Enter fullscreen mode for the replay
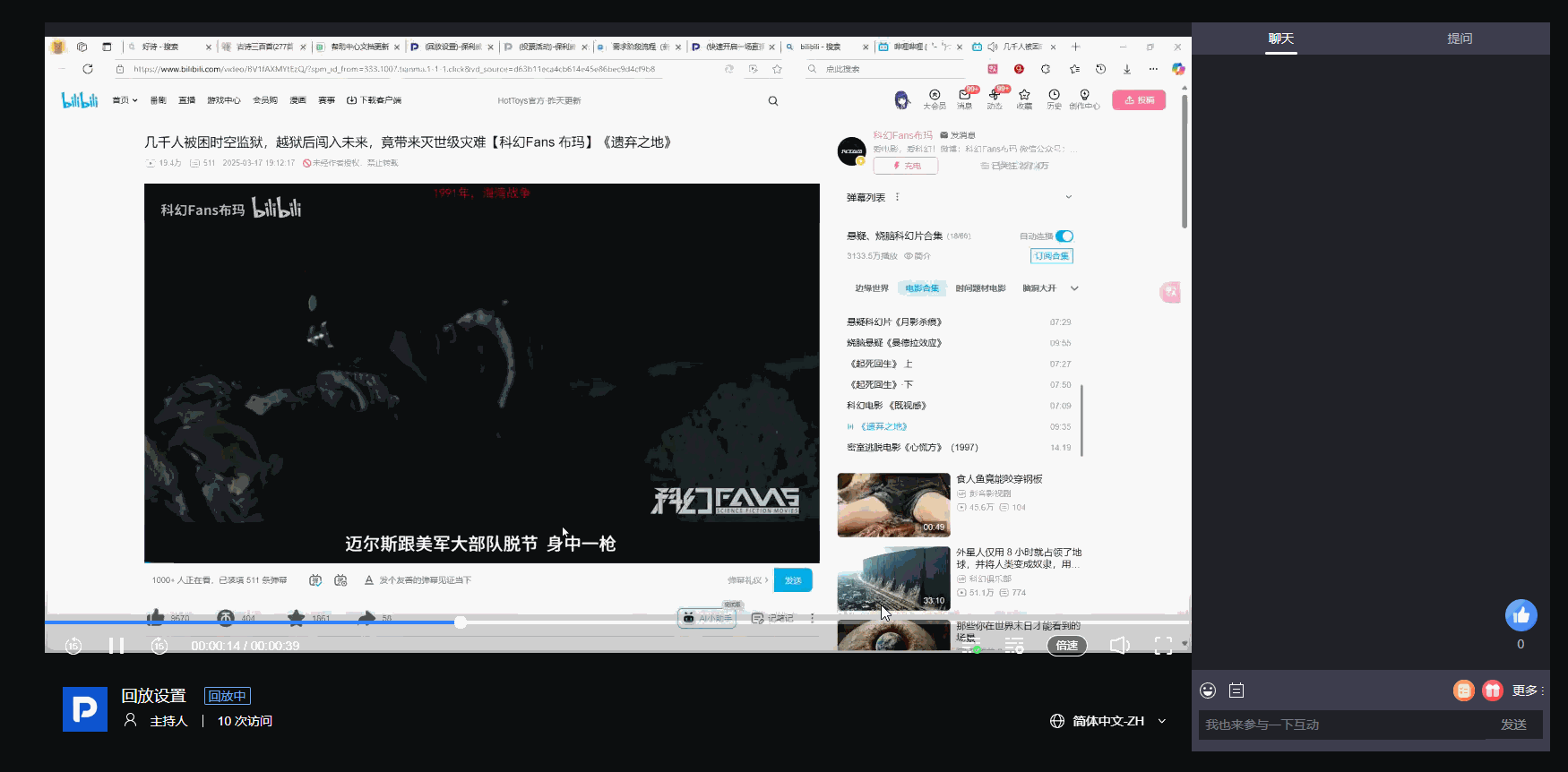The image size is (1568, 772). point(1163,646)
